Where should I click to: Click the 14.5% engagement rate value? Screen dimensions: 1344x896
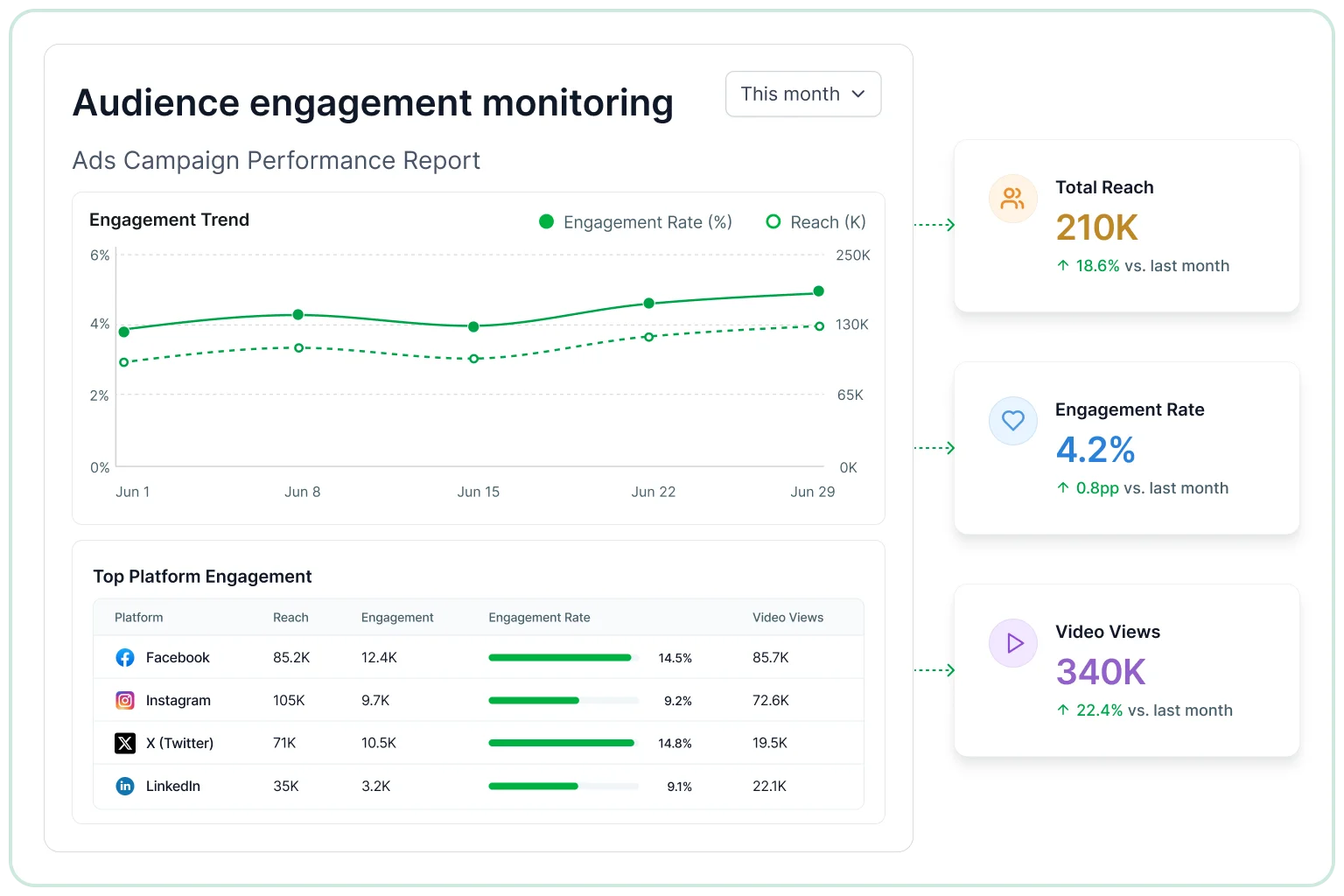[x=675, y=658]
